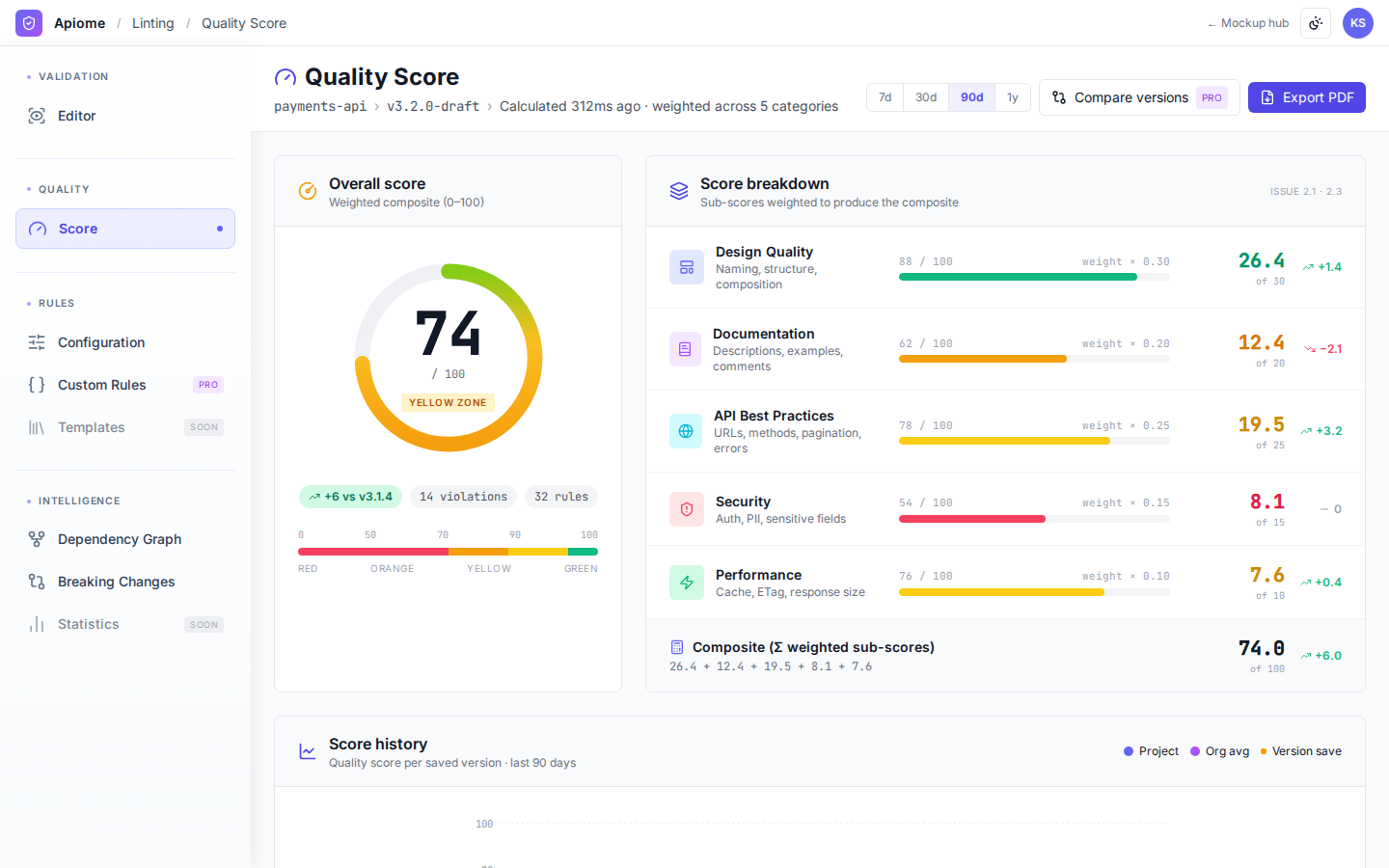The height and width of the screenshot is (868, 1389).
Task: Click the Apiome shield logo icon
Action: (x=29, y=23)
